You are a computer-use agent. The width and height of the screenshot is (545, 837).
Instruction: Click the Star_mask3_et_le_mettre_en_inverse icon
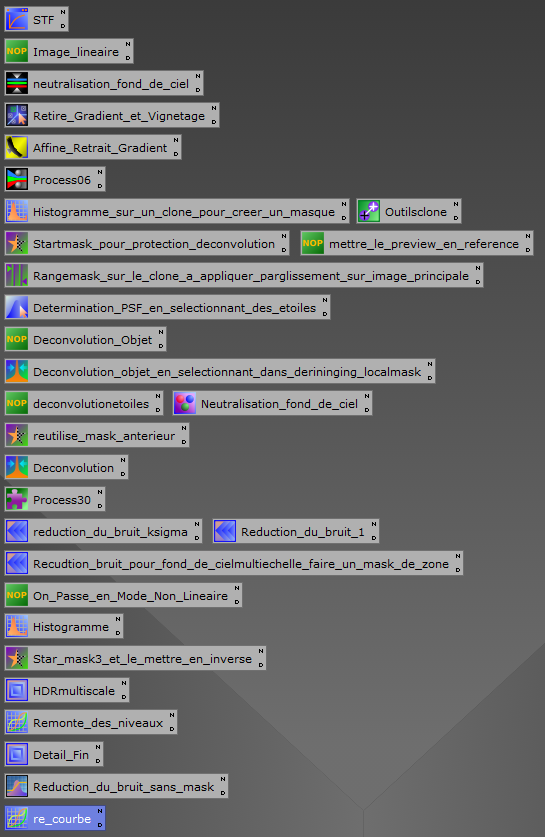click(17, 659)
